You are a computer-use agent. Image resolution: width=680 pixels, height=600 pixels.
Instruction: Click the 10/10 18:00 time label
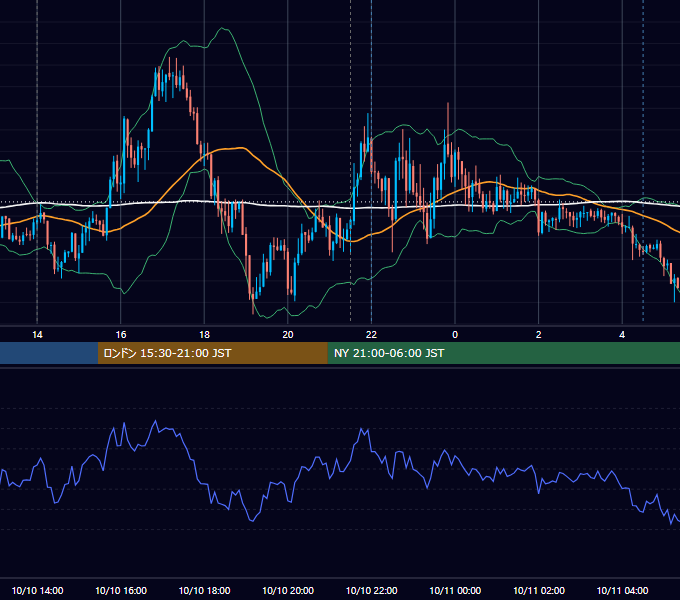click(x=204, y=590)
